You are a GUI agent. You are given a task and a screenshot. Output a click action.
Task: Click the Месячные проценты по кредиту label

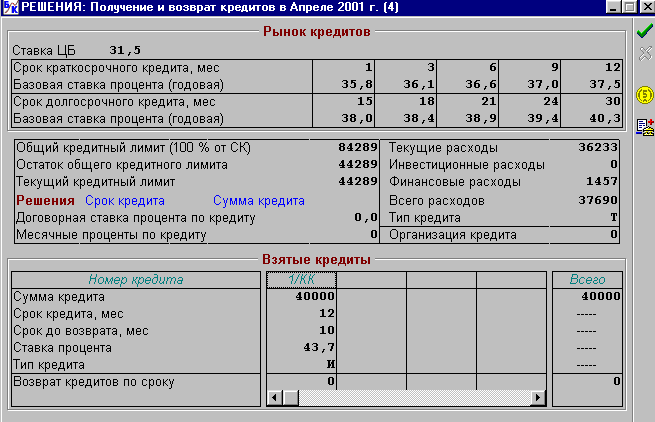coord(111,235)
